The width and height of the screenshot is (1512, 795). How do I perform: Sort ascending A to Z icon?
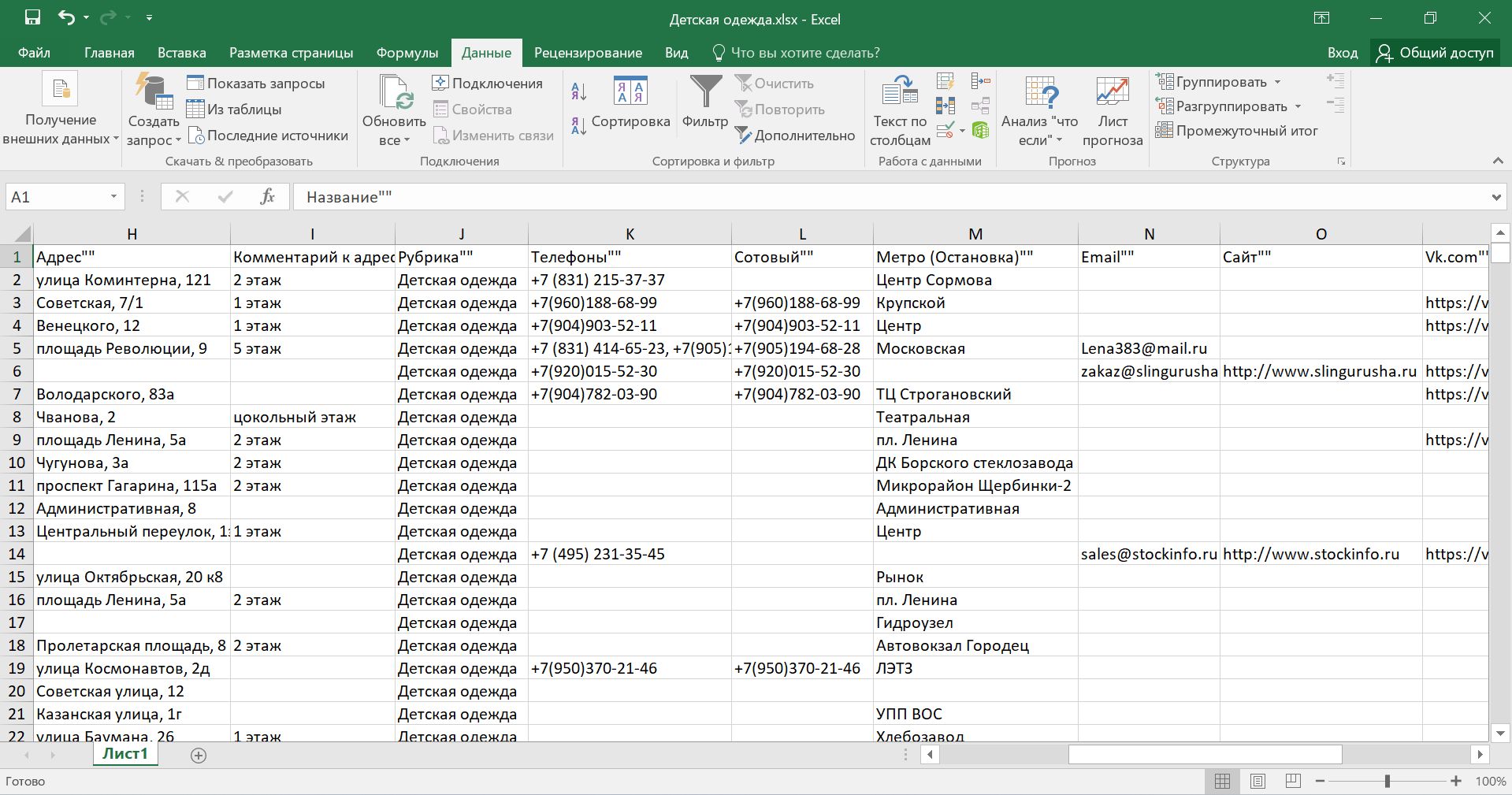point(579,91)
